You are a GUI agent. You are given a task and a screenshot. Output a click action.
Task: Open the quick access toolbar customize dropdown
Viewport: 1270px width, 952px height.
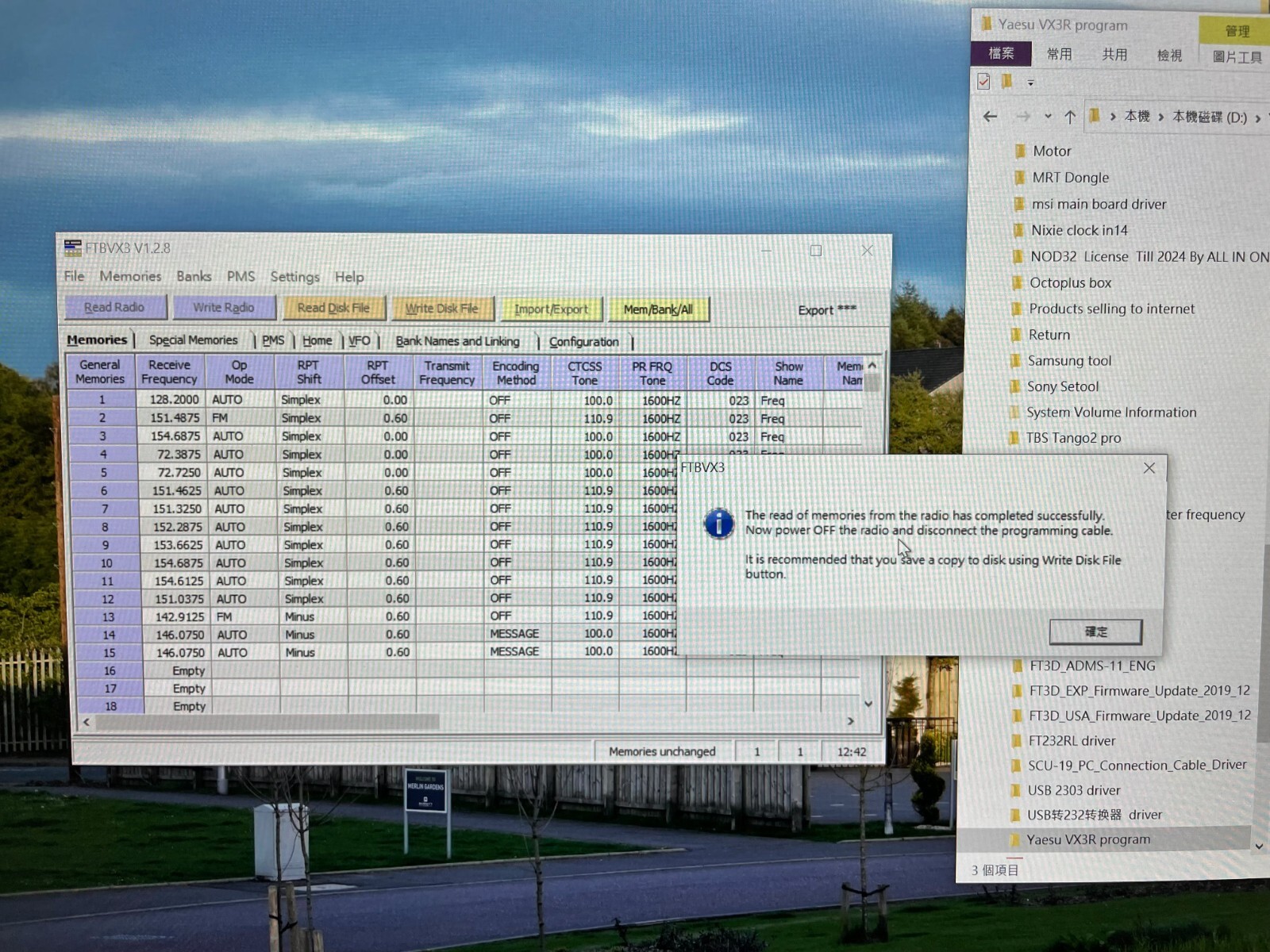[x=1030, y=83]
